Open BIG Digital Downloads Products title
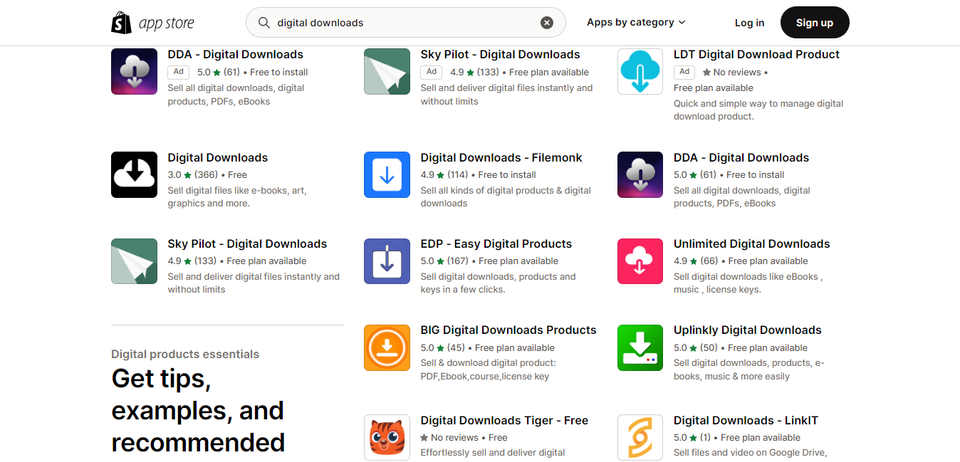Image resolution: width=960 pixels, height=462 pixels. pyautogui.click(x=508, y=330)
